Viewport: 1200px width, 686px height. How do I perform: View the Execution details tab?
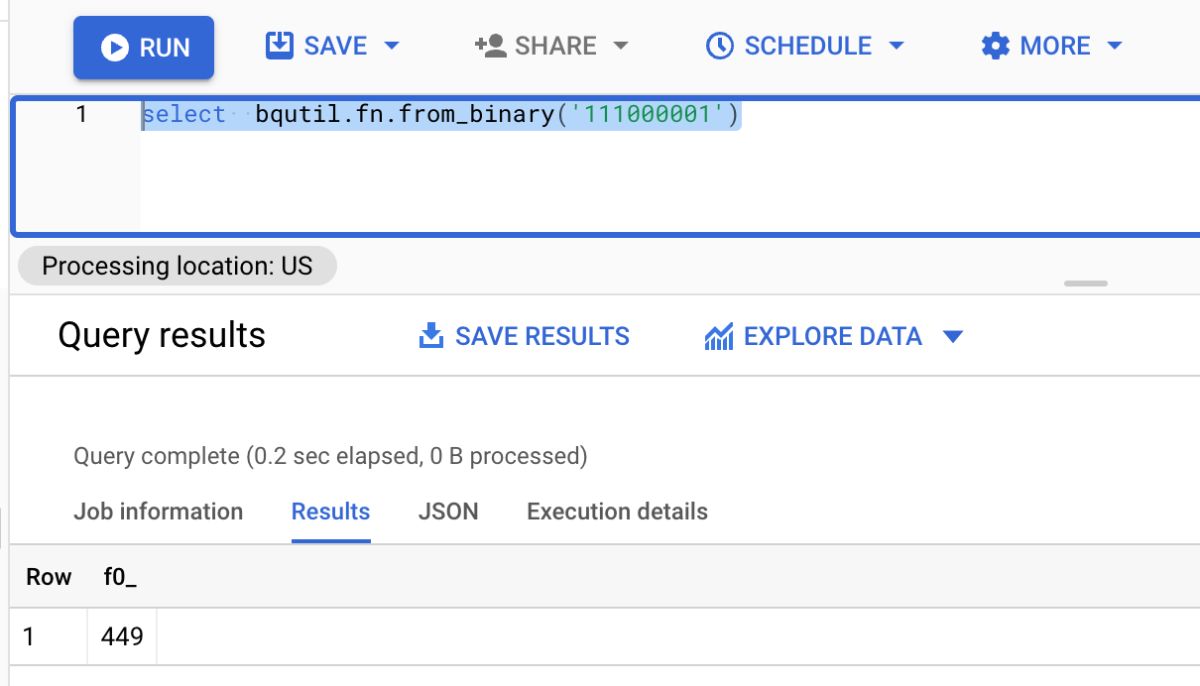pyautogui.click(x=617, y=511)
